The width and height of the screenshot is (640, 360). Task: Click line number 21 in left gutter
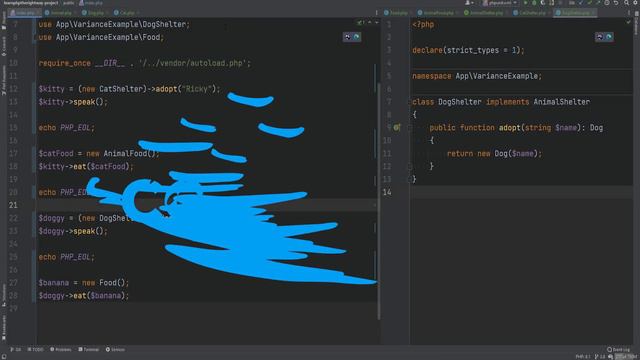13,205
